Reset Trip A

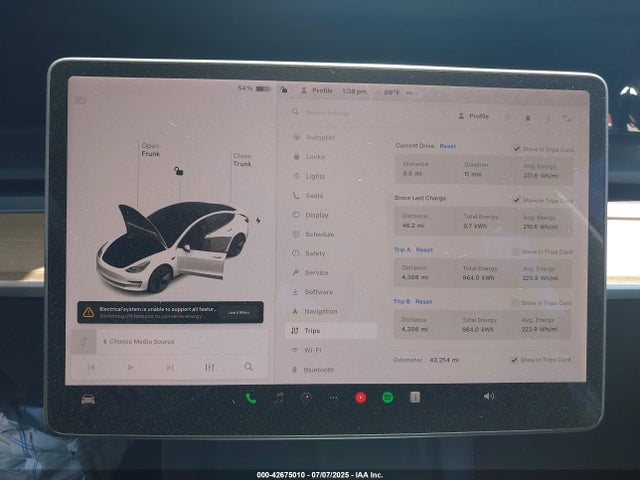click(424, 250)
